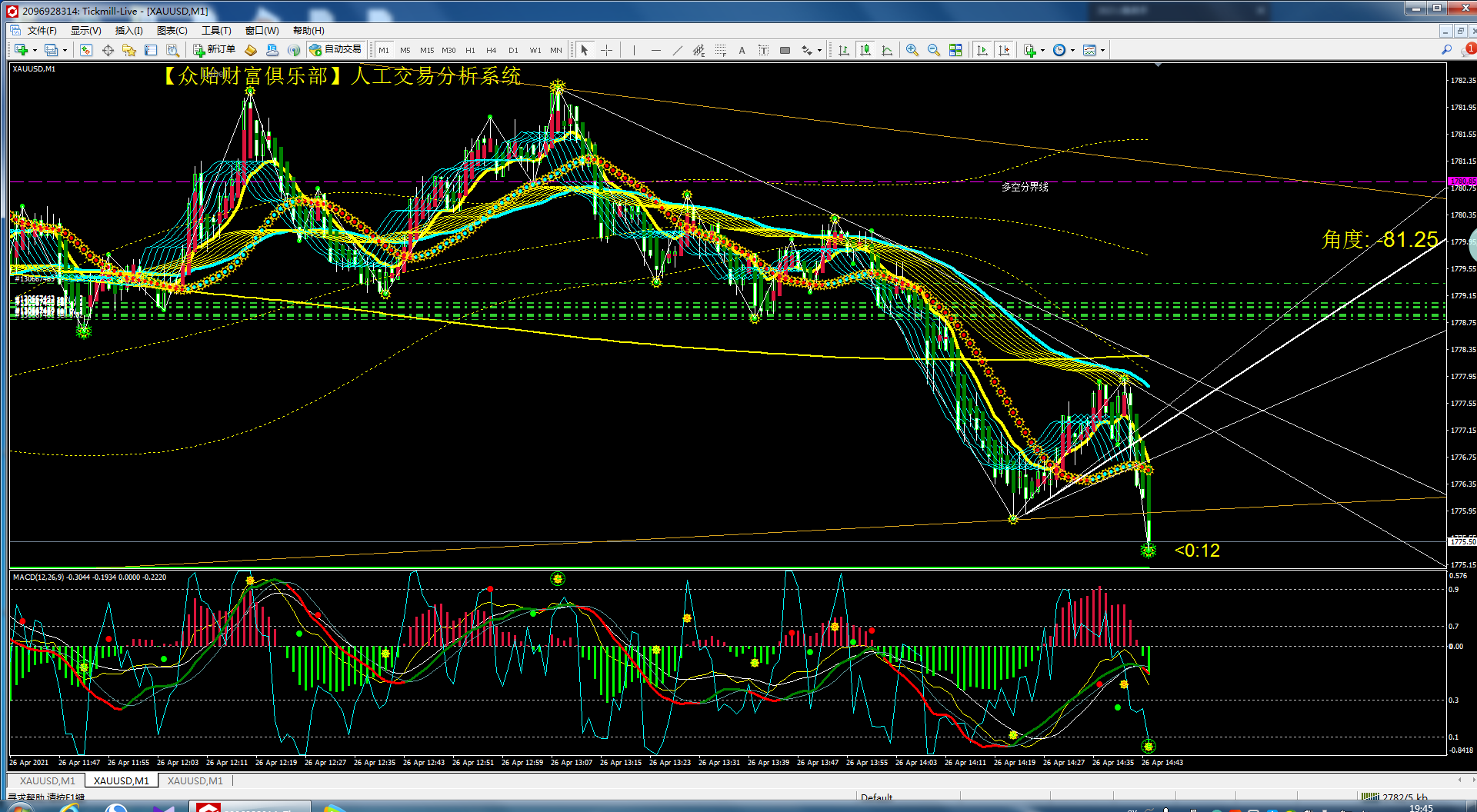Screen dimensions: 1477x812
Task: Switch to the third XAUUSD,M1 chart tab
Action: click(x=195, y=780)
